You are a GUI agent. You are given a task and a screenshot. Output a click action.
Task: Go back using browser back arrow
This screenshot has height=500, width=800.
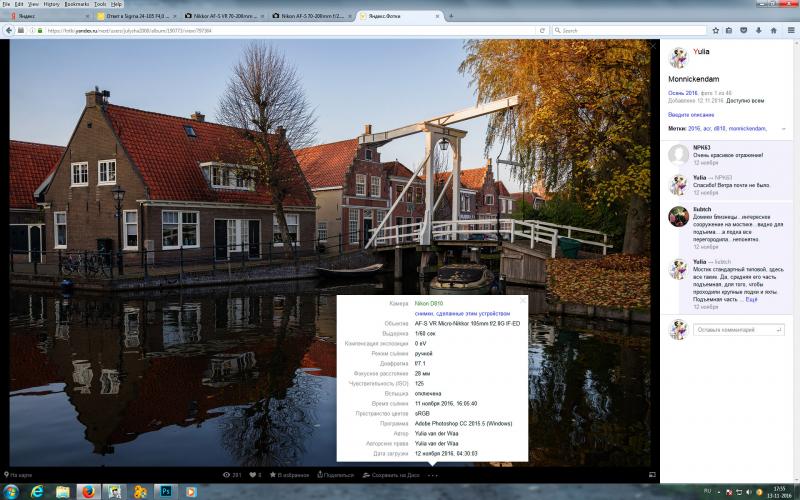(x=9, y=31)
